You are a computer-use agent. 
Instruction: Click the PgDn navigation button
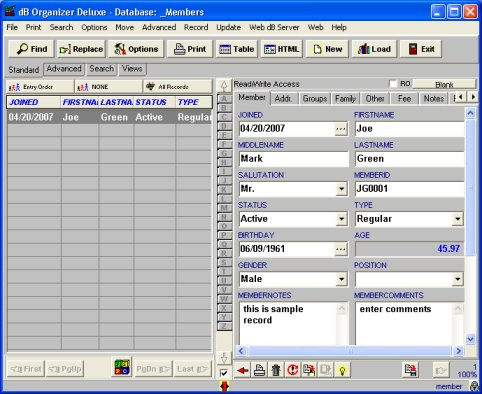pos(153,369)
